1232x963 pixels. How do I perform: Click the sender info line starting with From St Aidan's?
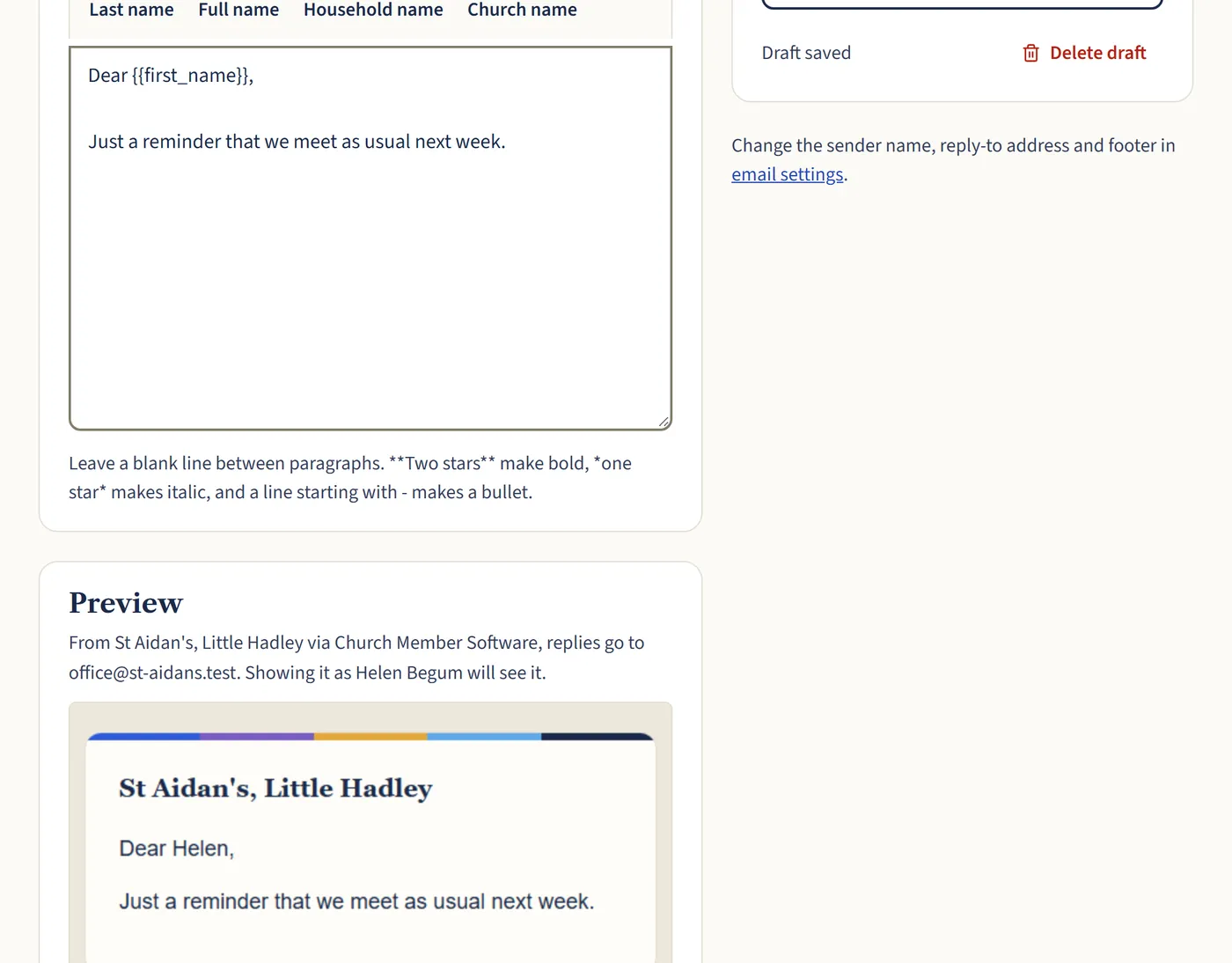click(x=356, y=658)
